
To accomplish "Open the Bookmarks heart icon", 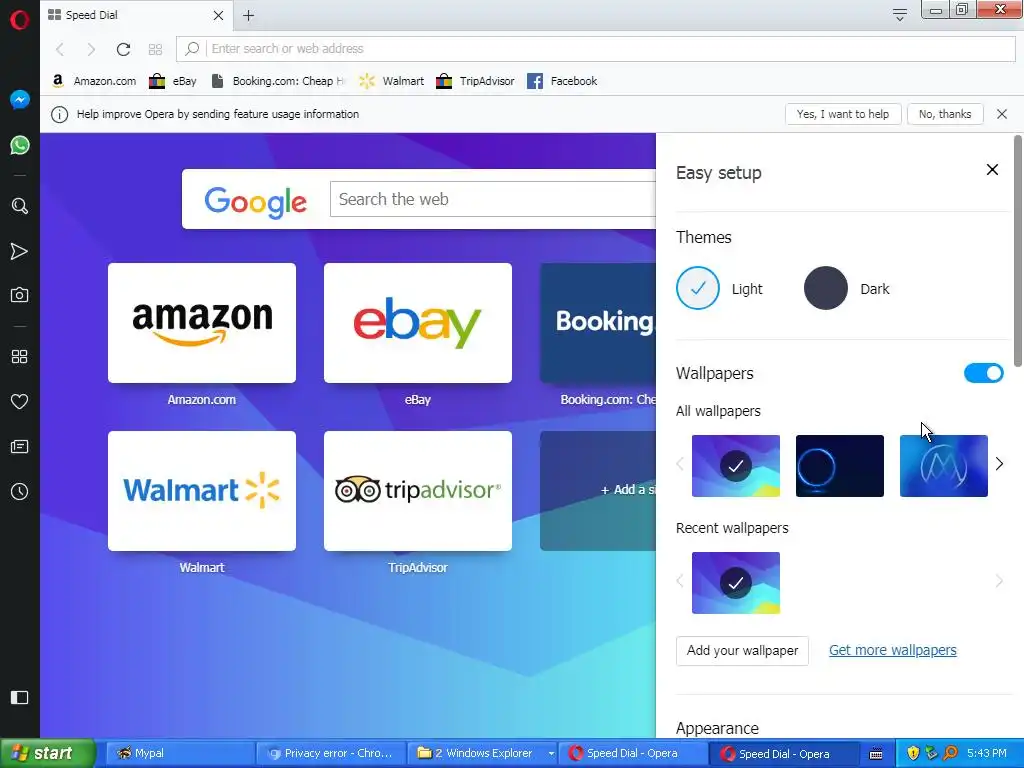I will (x=20, y=402).
